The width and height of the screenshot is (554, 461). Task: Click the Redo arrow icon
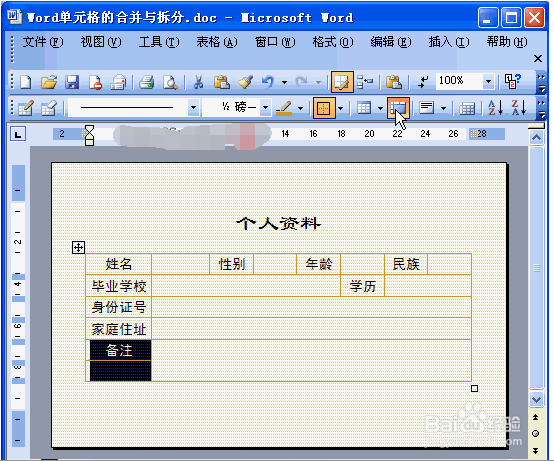[x=301, y=82]
